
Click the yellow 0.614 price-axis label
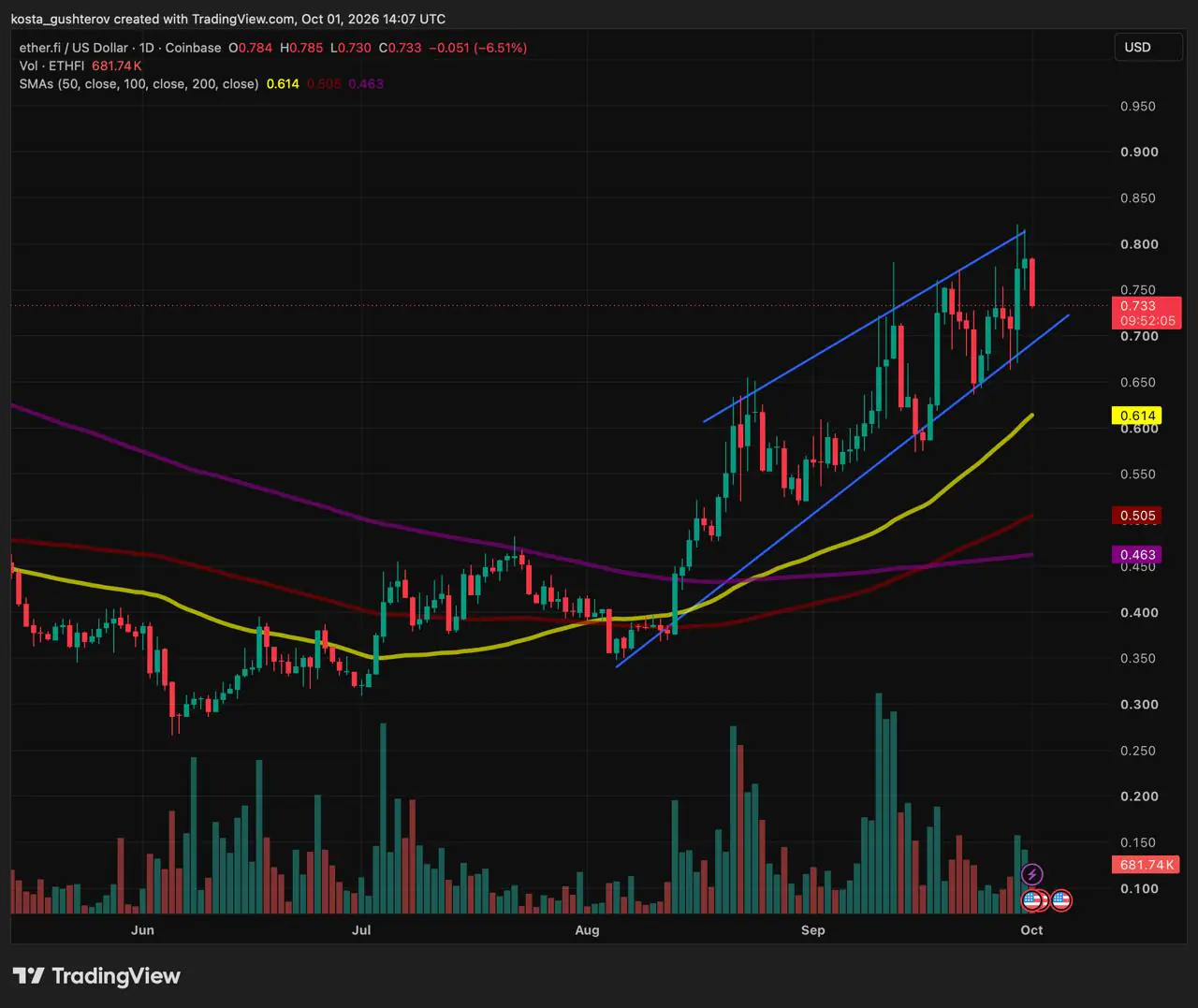(x=1136, y=416)
